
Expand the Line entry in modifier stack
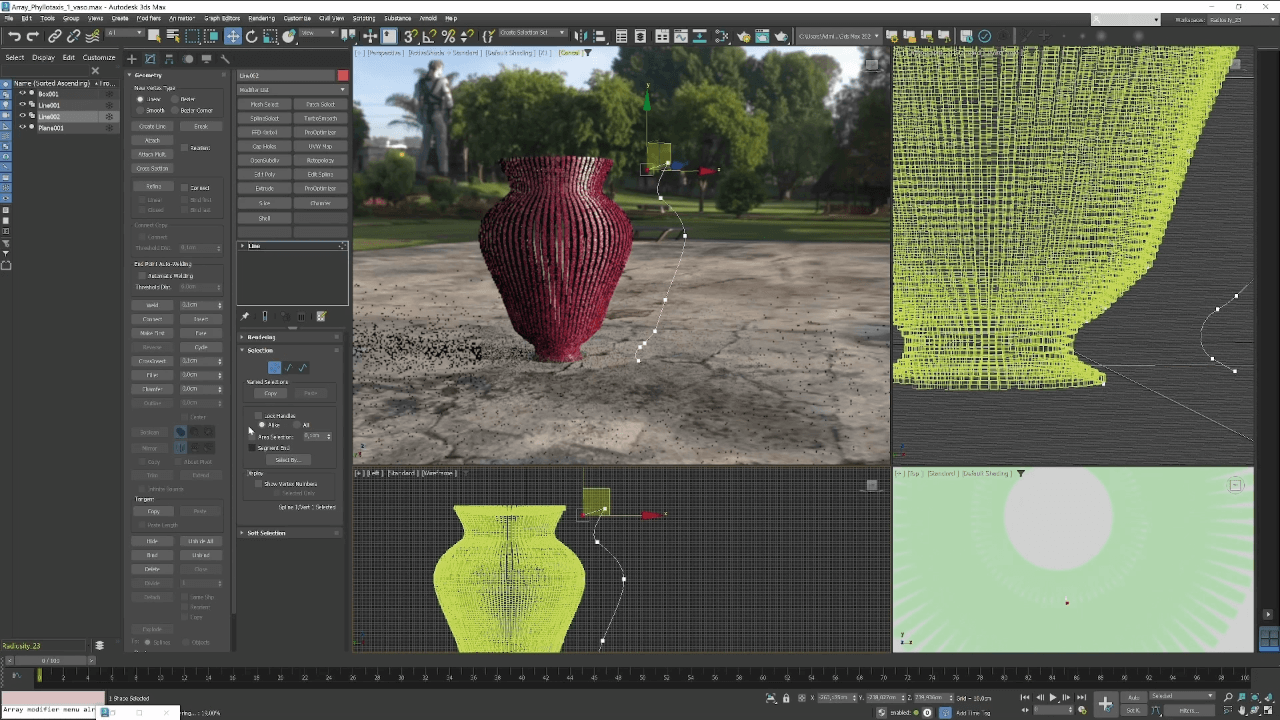pyautogui.click(x=242, y=246)
